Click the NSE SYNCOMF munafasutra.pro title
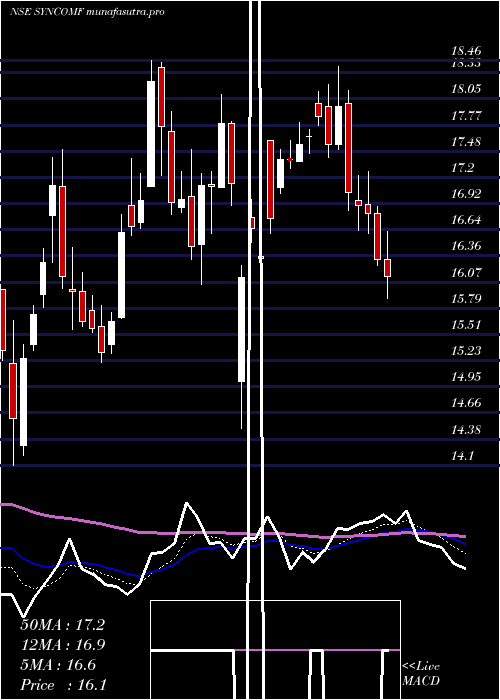 pyautogui.click(x=87, y=12)
